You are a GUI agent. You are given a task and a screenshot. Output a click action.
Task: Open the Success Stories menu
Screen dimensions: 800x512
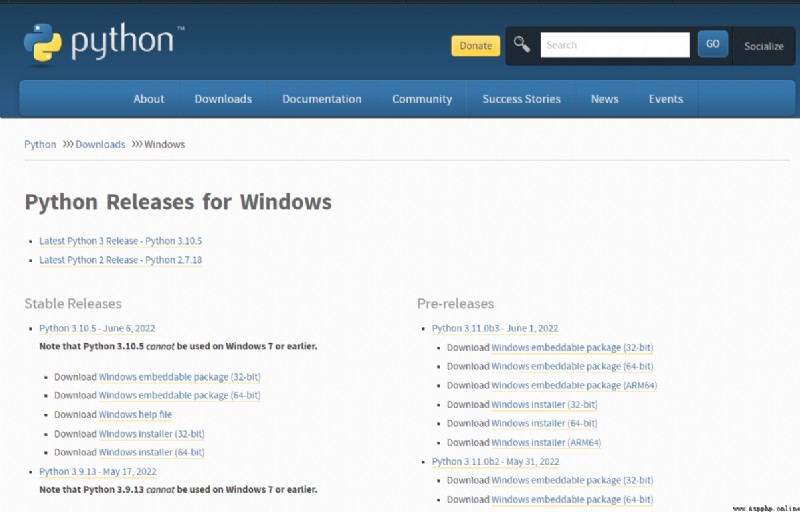[521, 99]
